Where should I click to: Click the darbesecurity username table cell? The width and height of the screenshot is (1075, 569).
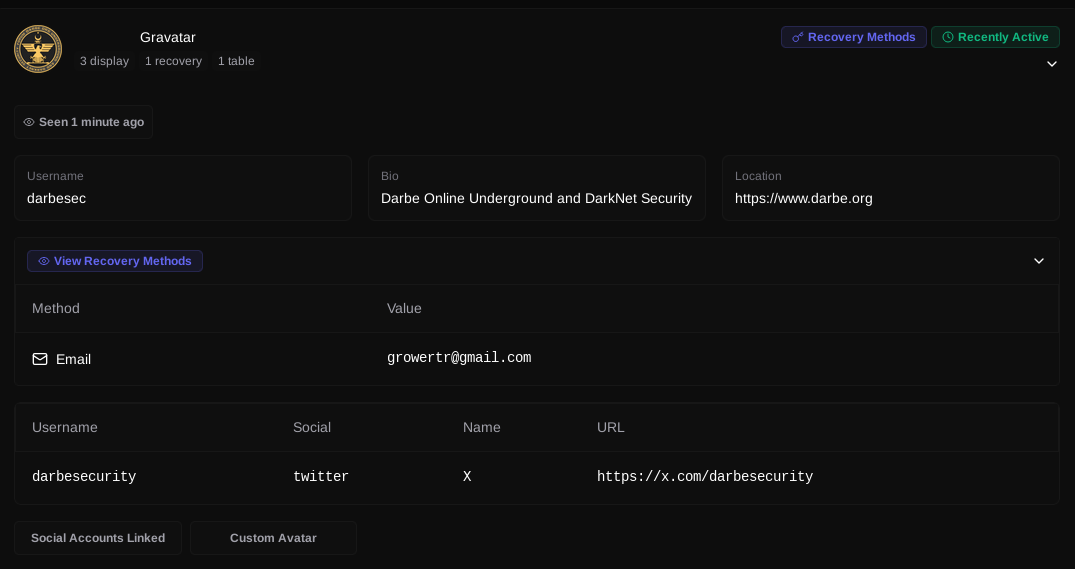pos(84,477)
